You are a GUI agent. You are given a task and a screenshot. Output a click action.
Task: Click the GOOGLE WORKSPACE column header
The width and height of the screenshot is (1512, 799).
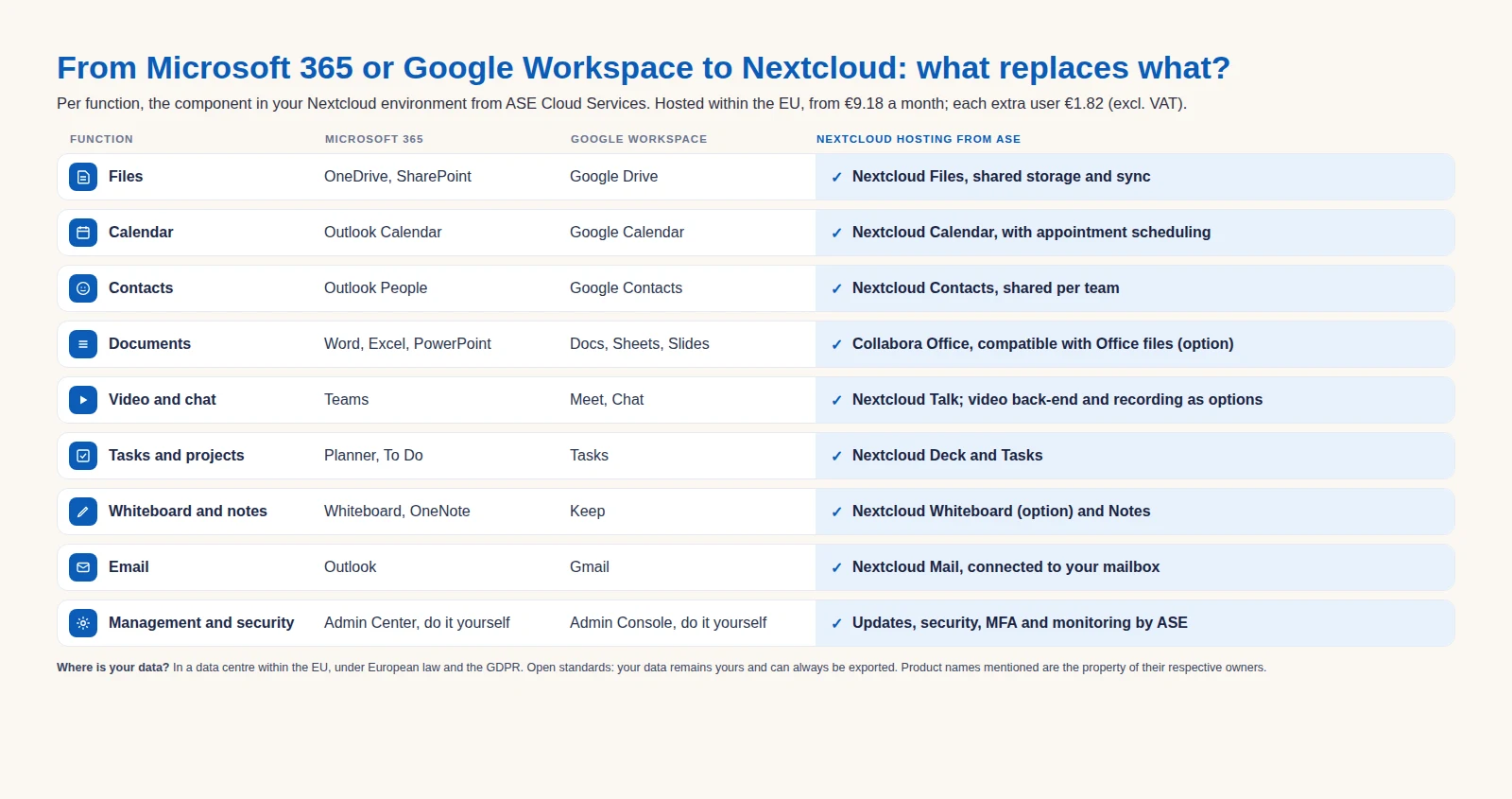click(639, 139)
